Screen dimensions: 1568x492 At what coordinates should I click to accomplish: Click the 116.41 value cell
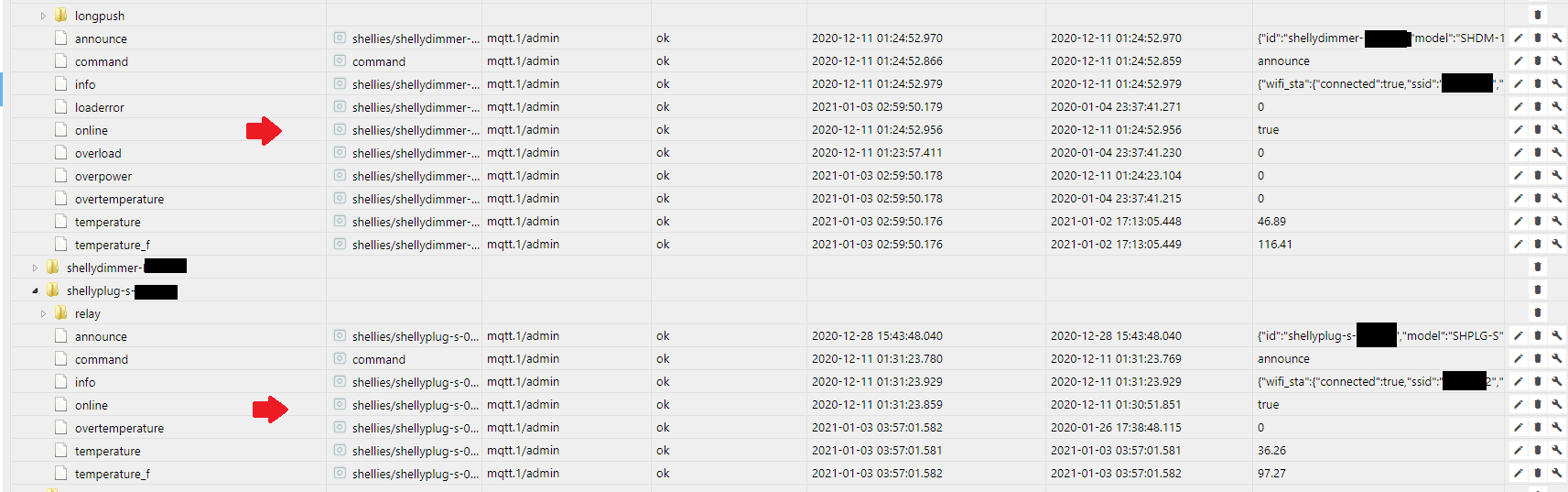click(1274, 244)
